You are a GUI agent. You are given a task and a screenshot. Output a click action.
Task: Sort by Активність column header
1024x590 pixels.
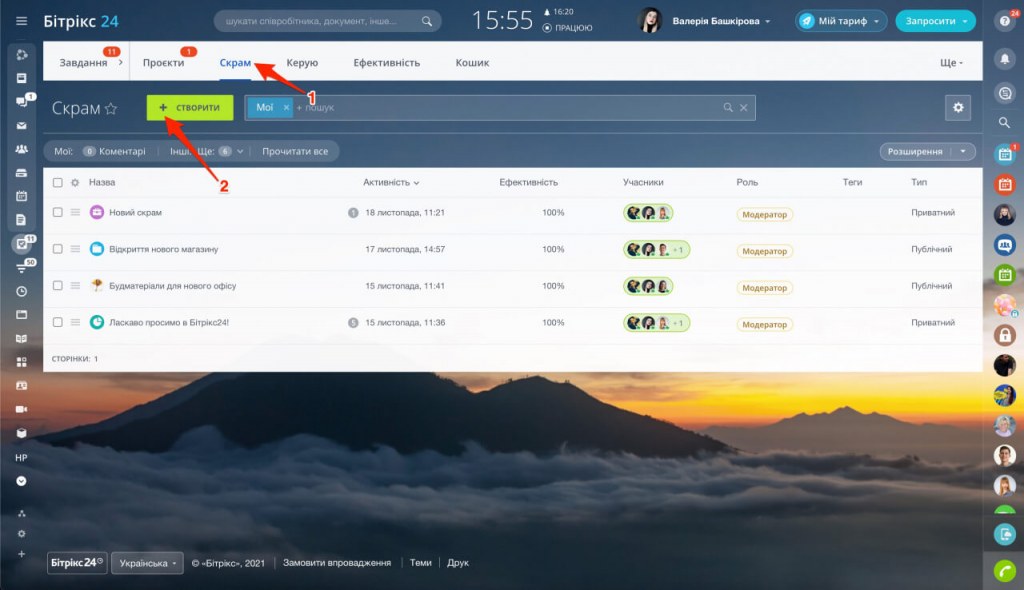coord(391,182)
